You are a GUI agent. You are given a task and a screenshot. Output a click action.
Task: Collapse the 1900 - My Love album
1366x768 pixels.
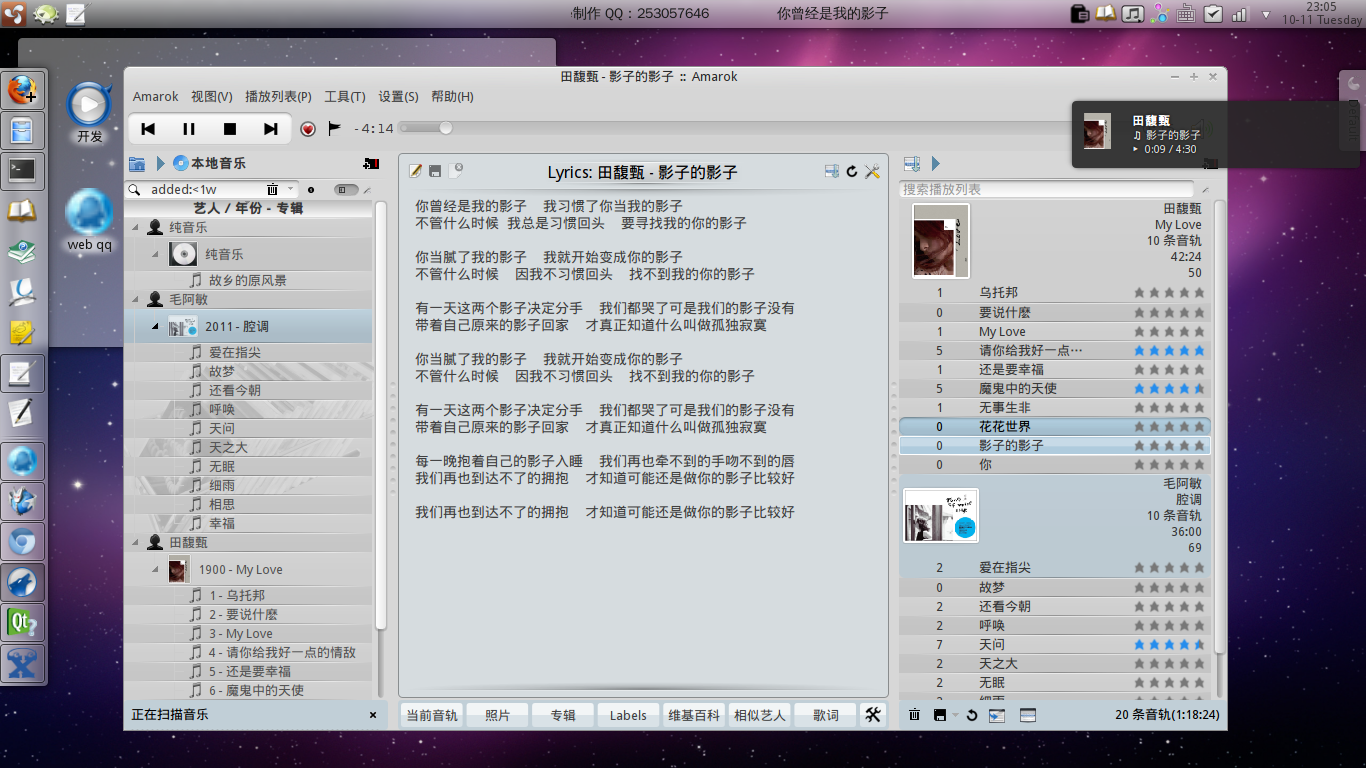click(156, 569)
